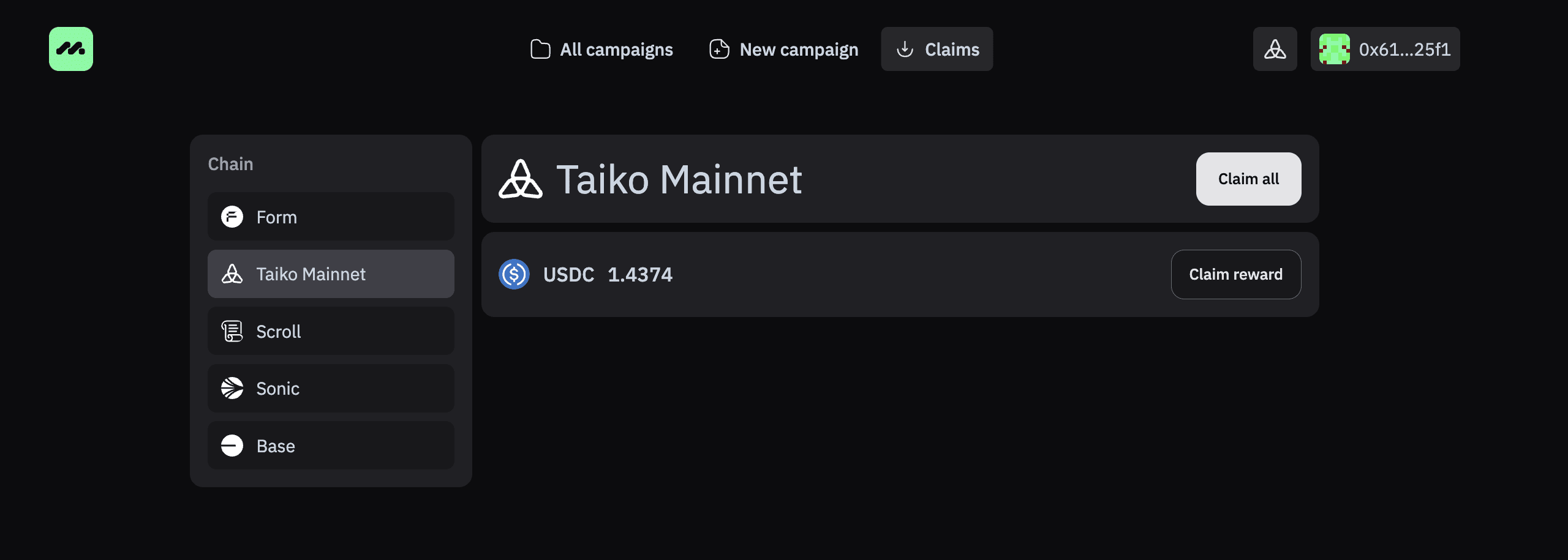This screenshot has width=1568, height=560.
Task: Enable the Base chain filter
Action: 331,446
